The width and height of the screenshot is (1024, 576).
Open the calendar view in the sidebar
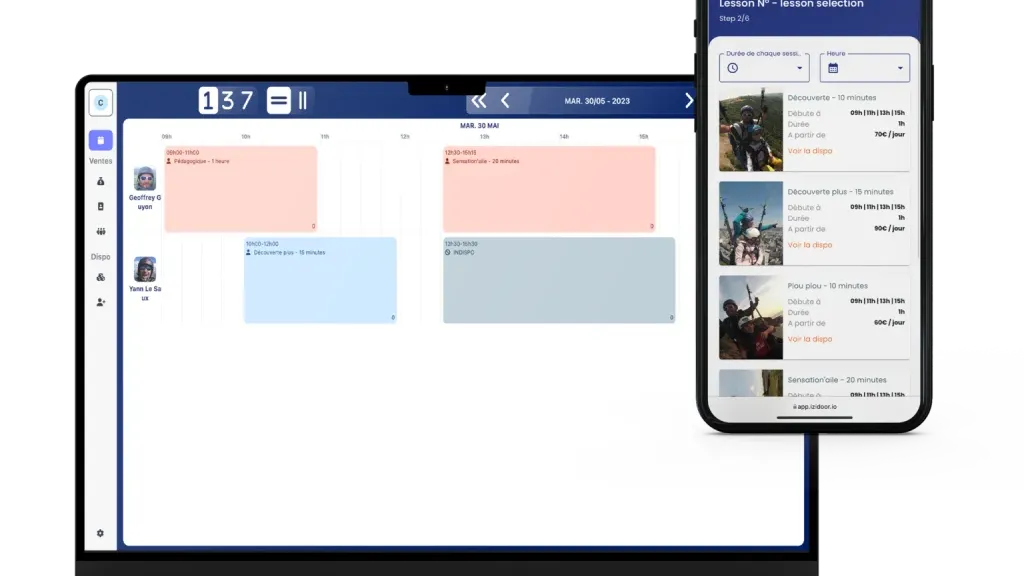click(x=100, y=141)
